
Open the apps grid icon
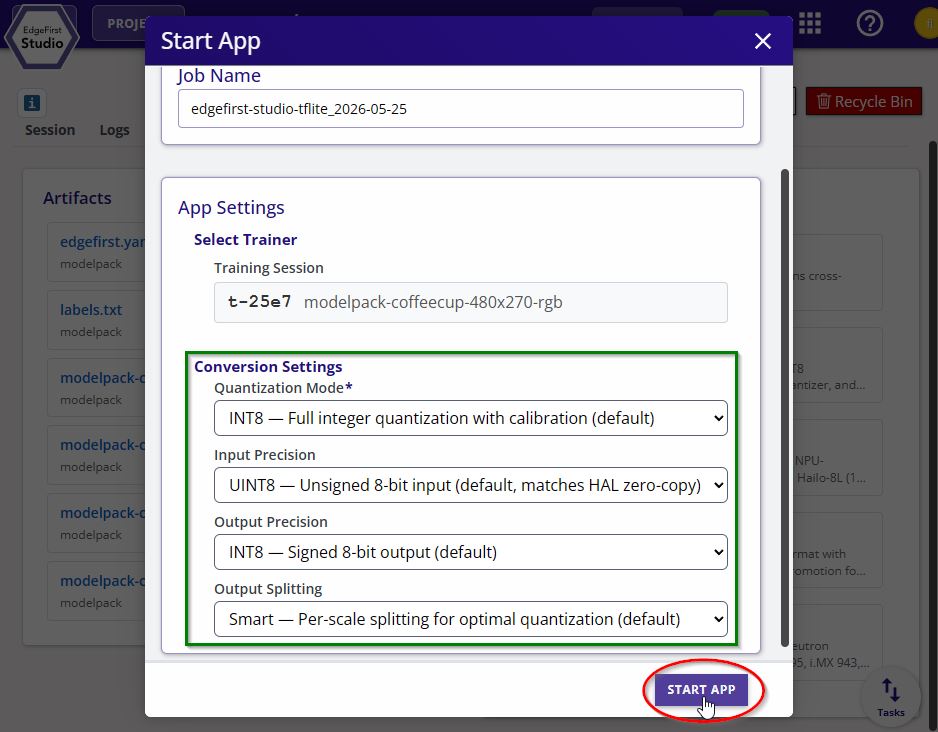810,23
